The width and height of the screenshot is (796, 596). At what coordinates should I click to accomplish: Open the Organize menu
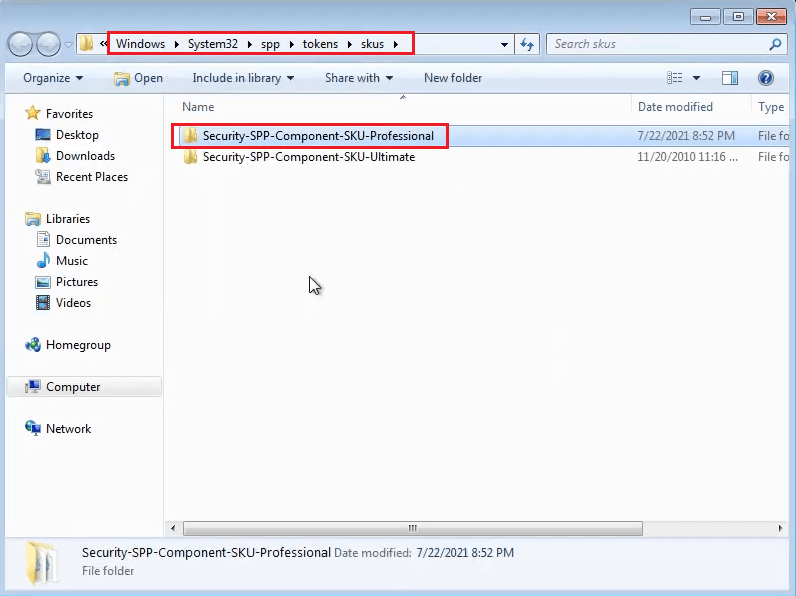53,78
